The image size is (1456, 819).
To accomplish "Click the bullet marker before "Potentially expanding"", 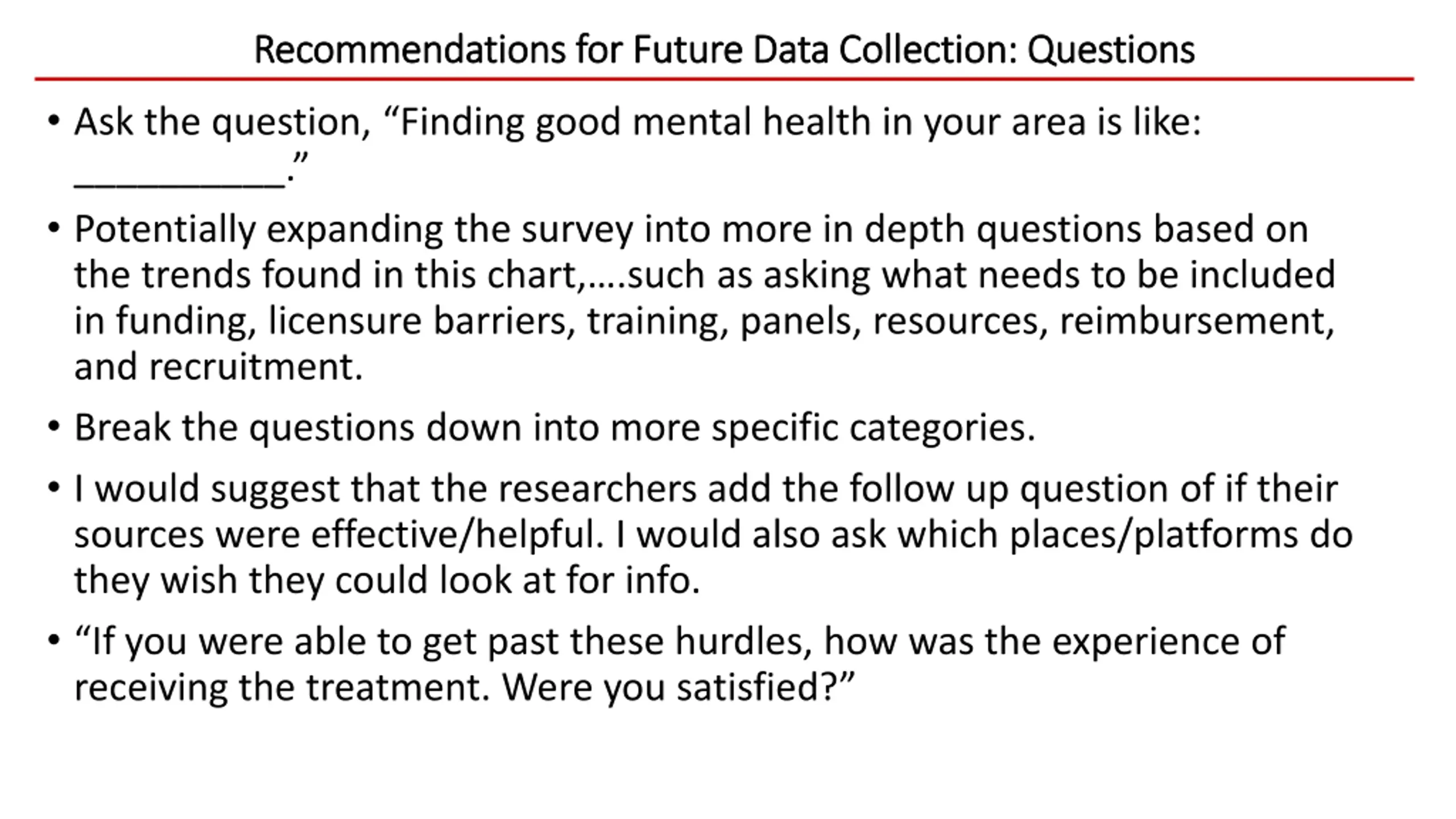I will pos(54,229).
